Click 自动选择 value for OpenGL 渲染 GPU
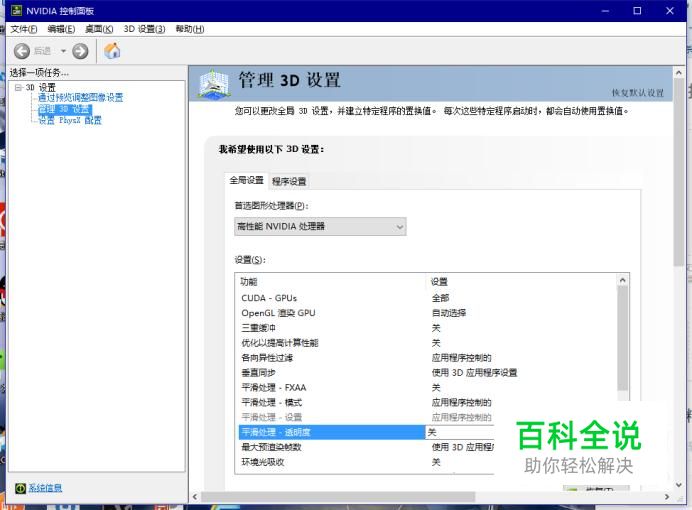 449,313
